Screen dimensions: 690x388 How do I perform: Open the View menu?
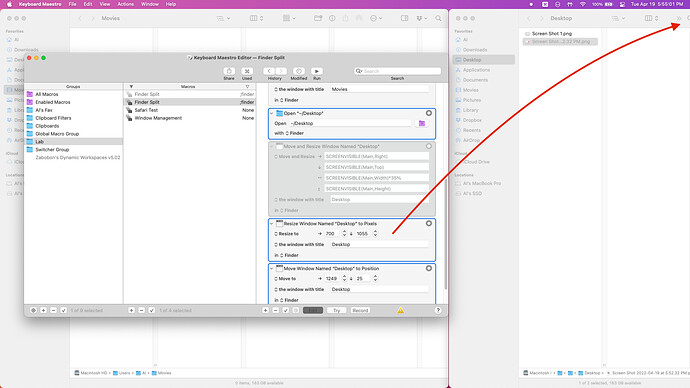pyautogui.click(x=105, y=4)
